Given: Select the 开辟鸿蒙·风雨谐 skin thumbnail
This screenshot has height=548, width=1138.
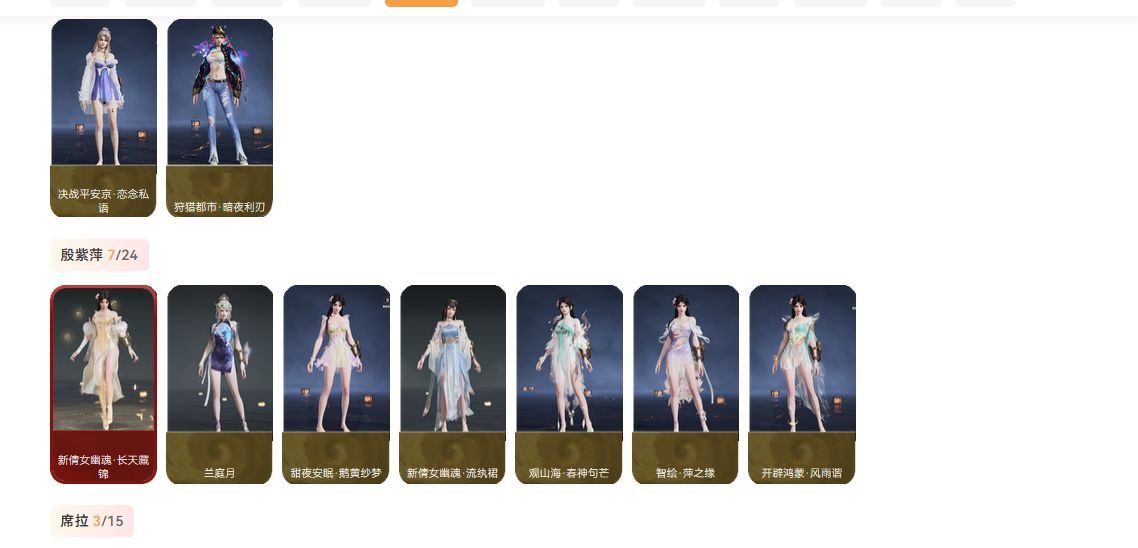Looking at the screenshot, I should [802, 384].
